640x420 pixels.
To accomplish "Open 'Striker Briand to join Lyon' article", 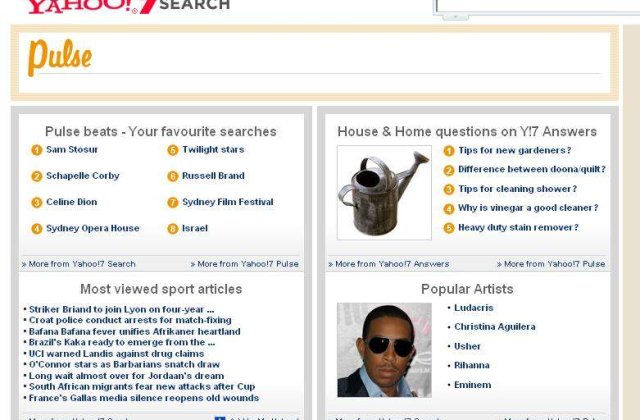I will (121, 309).
